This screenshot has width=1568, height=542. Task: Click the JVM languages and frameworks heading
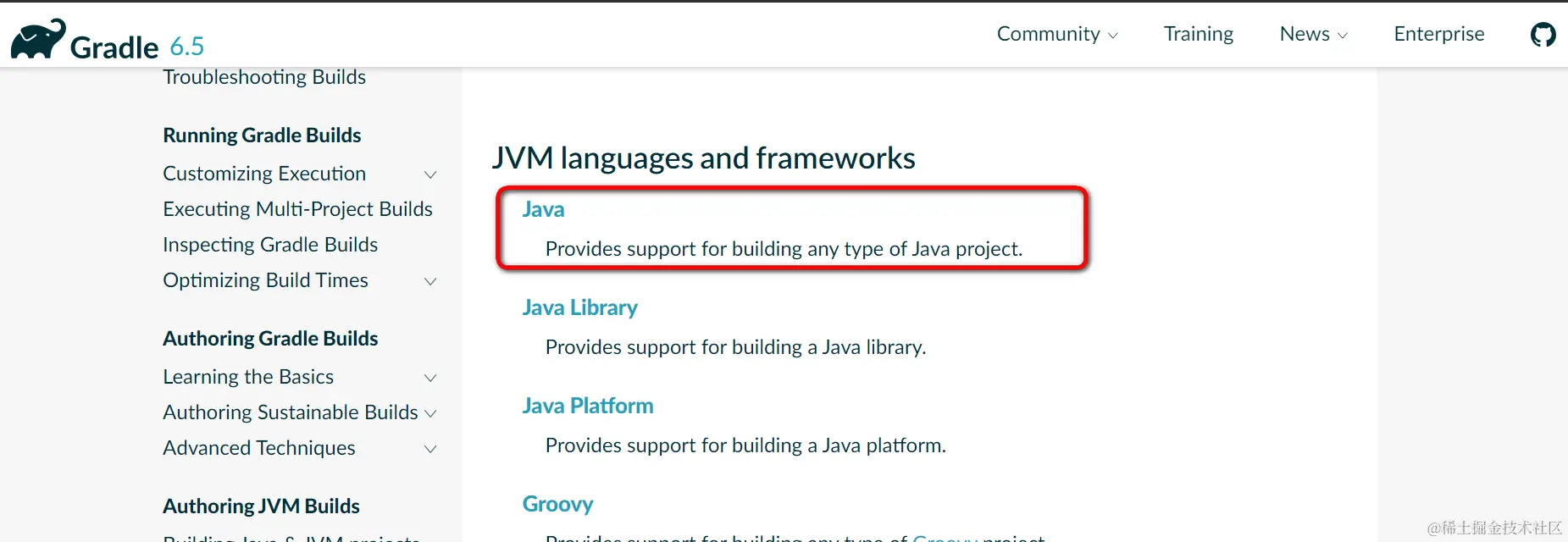click(703, 158)
